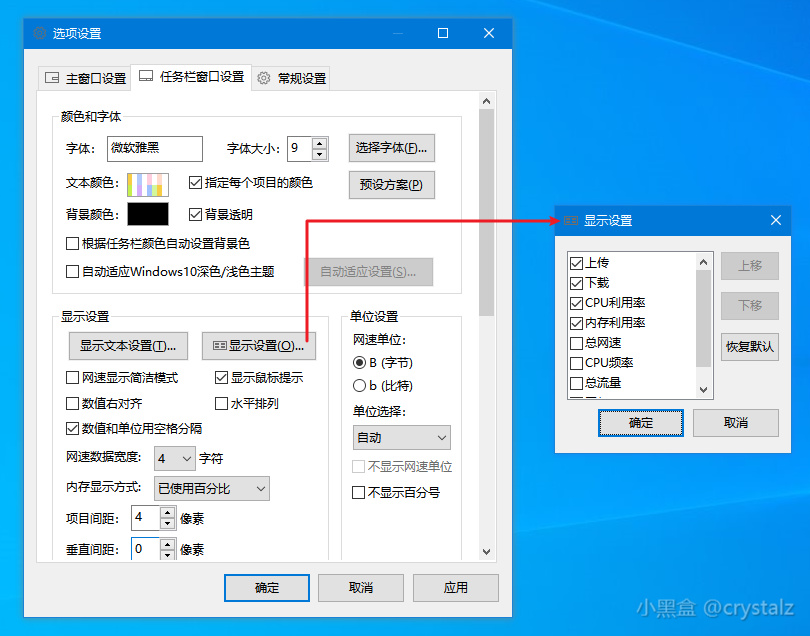
Task: Close the 选项设置 window
Action: coord(489,33)
